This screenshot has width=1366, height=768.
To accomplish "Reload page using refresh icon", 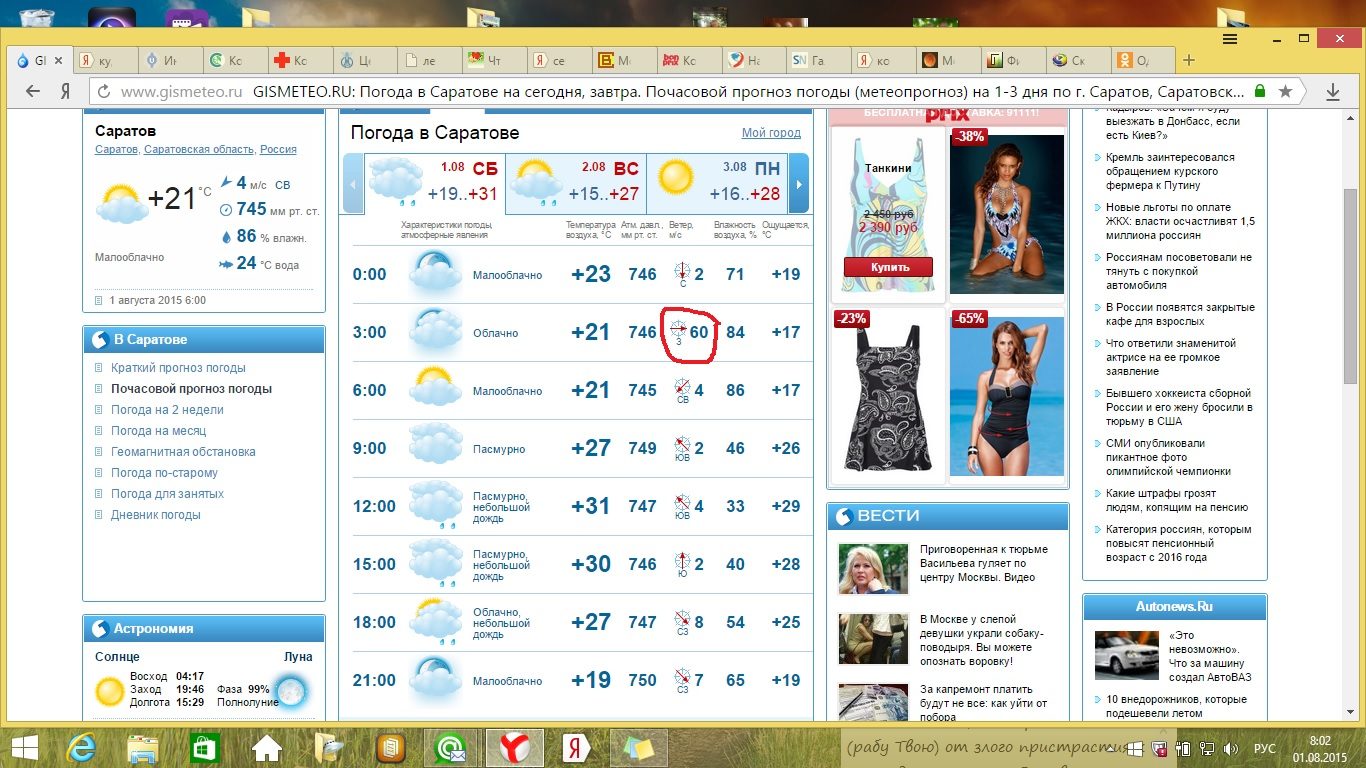I will tap(104, 91).
